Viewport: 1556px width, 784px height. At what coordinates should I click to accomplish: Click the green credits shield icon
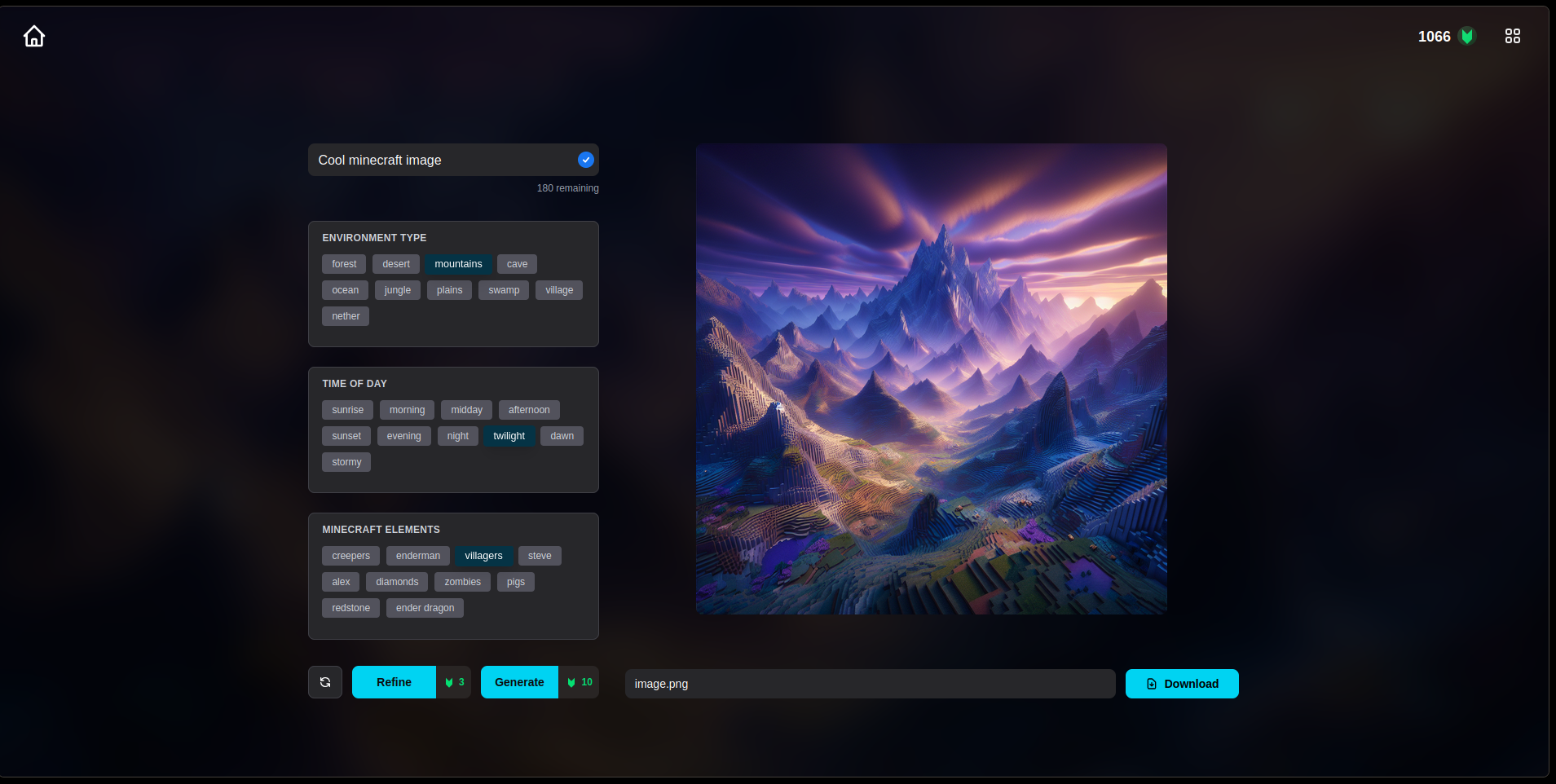pyautogui.click(x=1466, y=37)
